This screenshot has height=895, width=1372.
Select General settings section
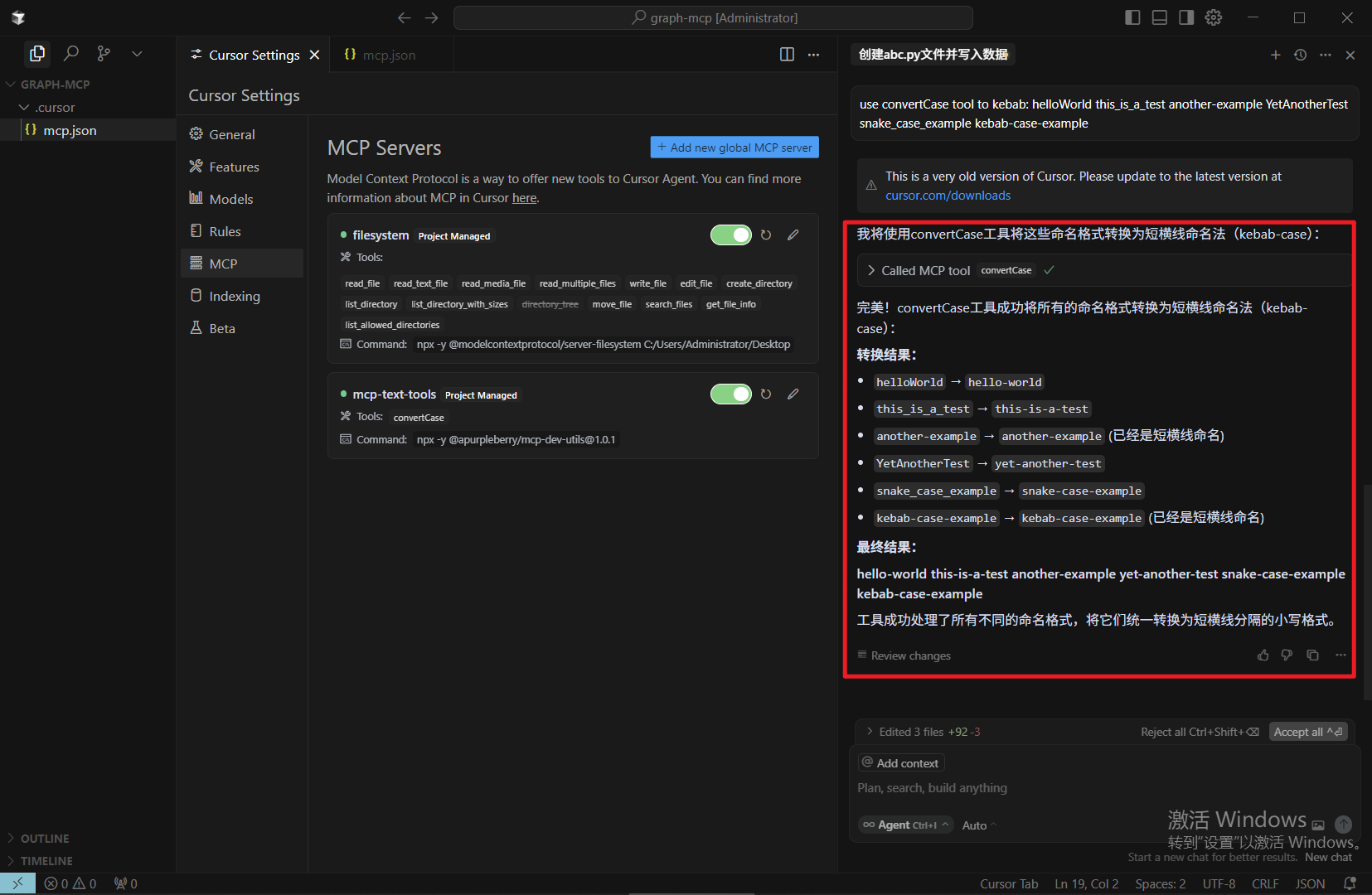[242, 134]
